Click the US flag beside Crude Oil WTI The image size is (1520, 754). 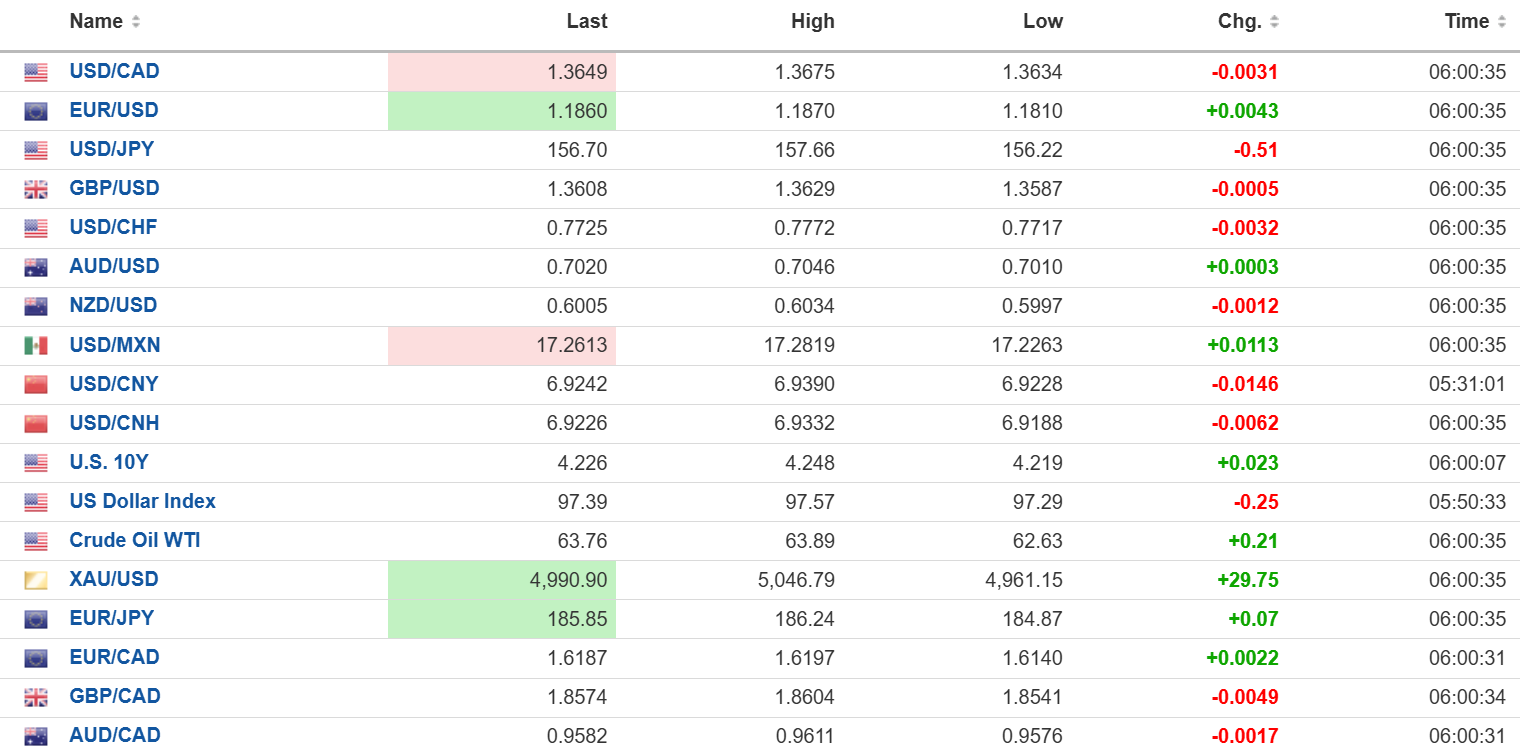point(36,541)
